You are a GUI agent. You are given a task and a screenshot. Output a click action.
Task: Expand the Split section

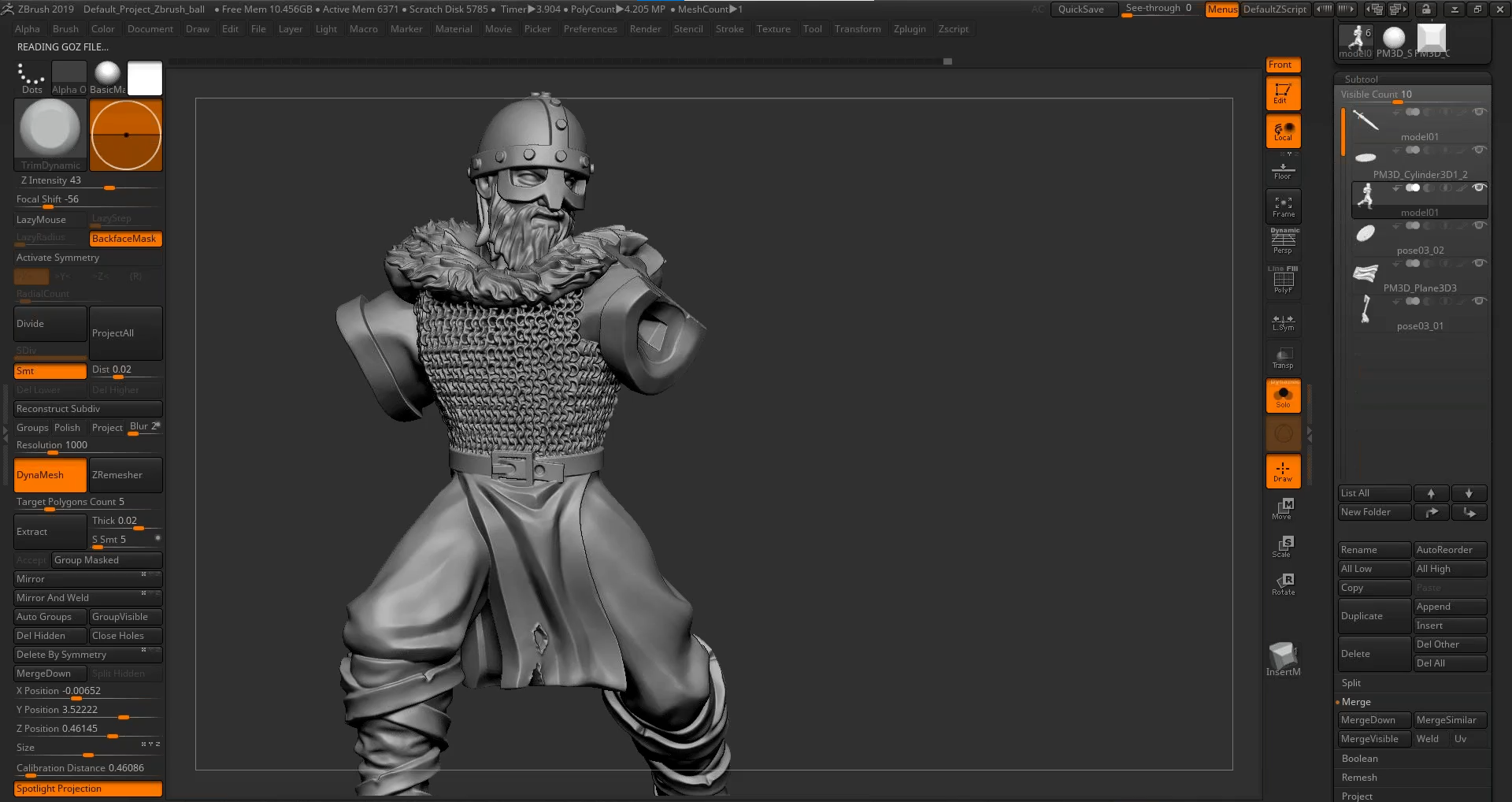(x=1351, y=683)
